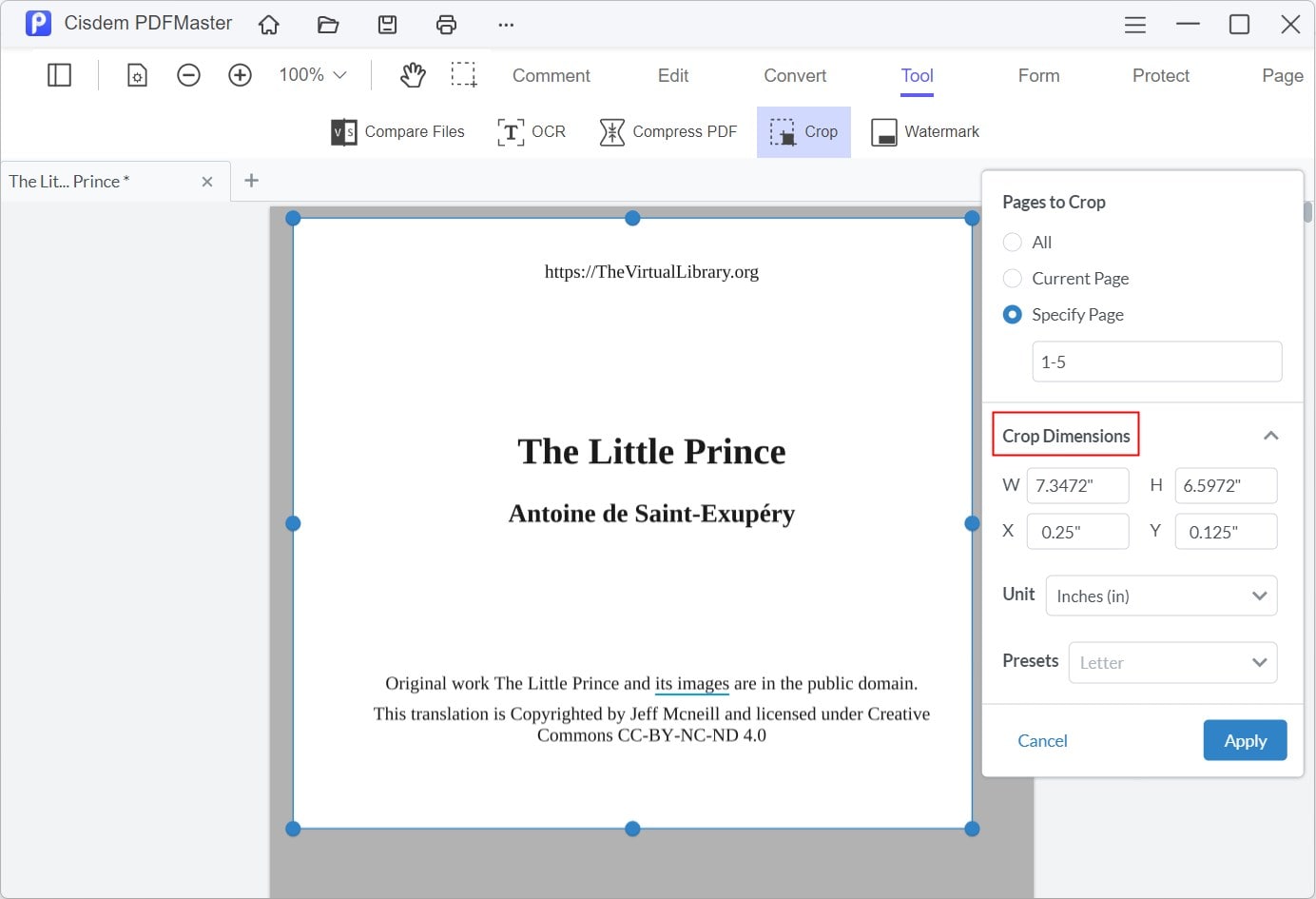
Task: Open the OCR tool
Action: tap(532, 132)
